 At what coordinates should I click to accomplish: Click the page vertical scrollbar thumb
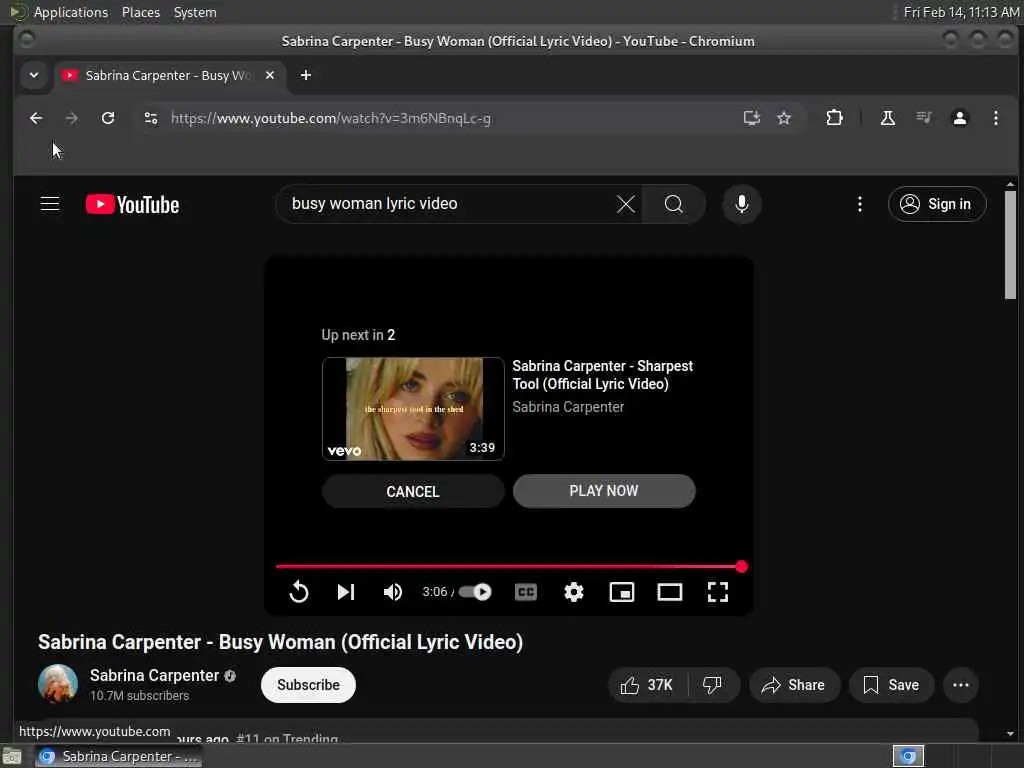[1010, 245]
